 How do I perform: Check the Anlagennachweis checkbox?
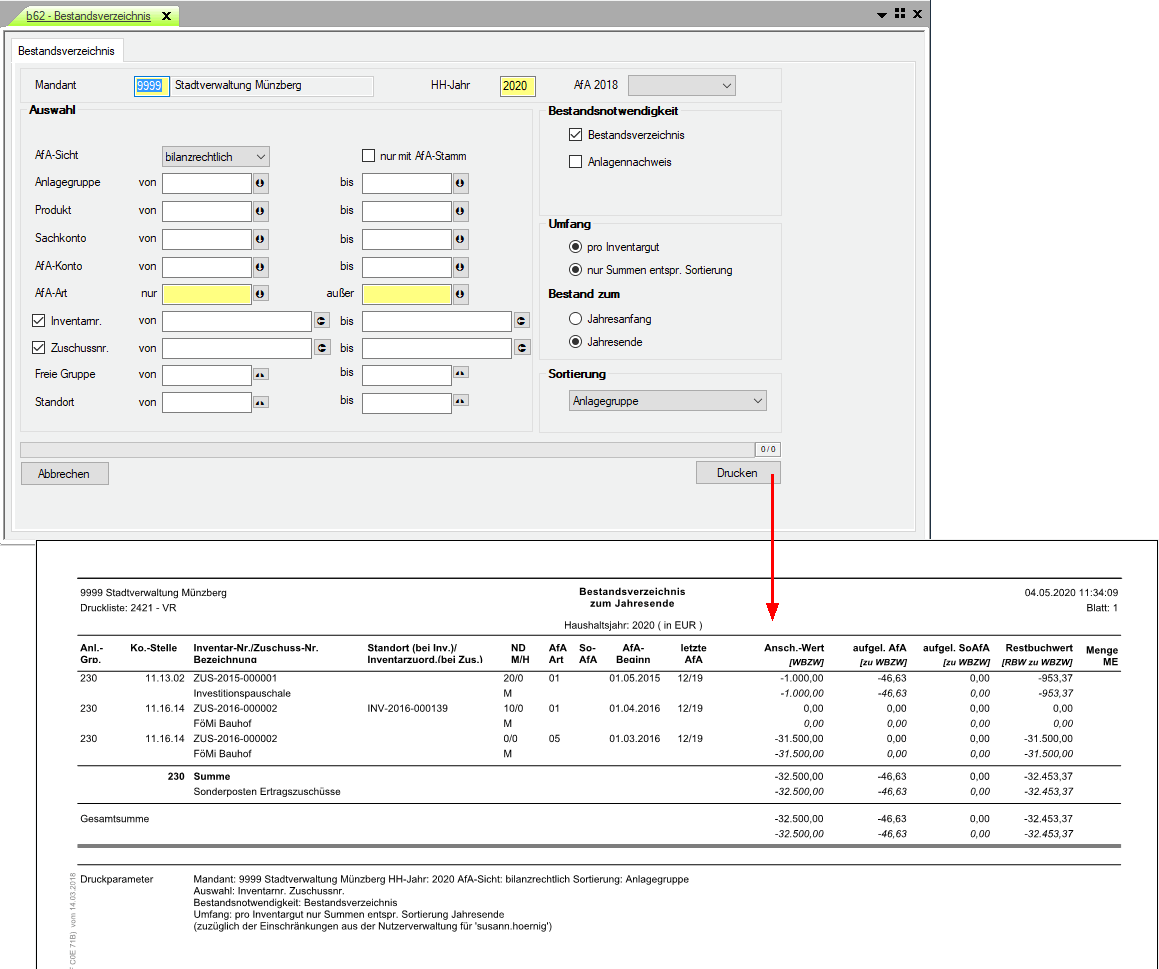[x=575, y=162]
